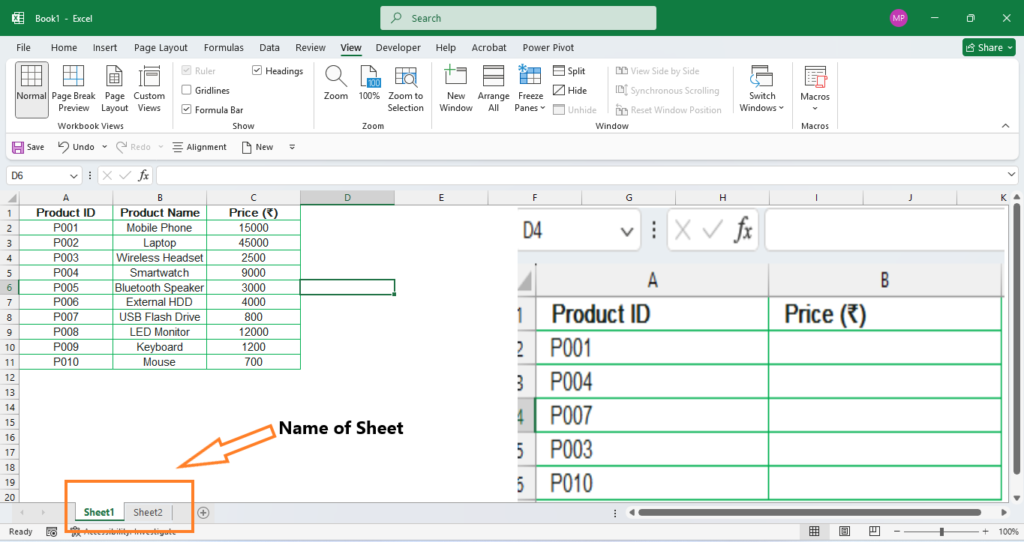
Task: Open the Developer tab
Action: point(398,48)
